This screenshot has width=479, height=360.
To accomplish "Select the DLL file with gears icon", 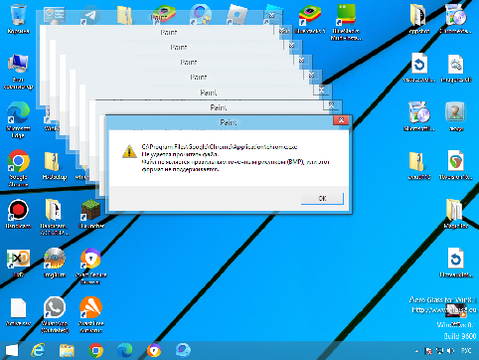I will coord(456,68).
